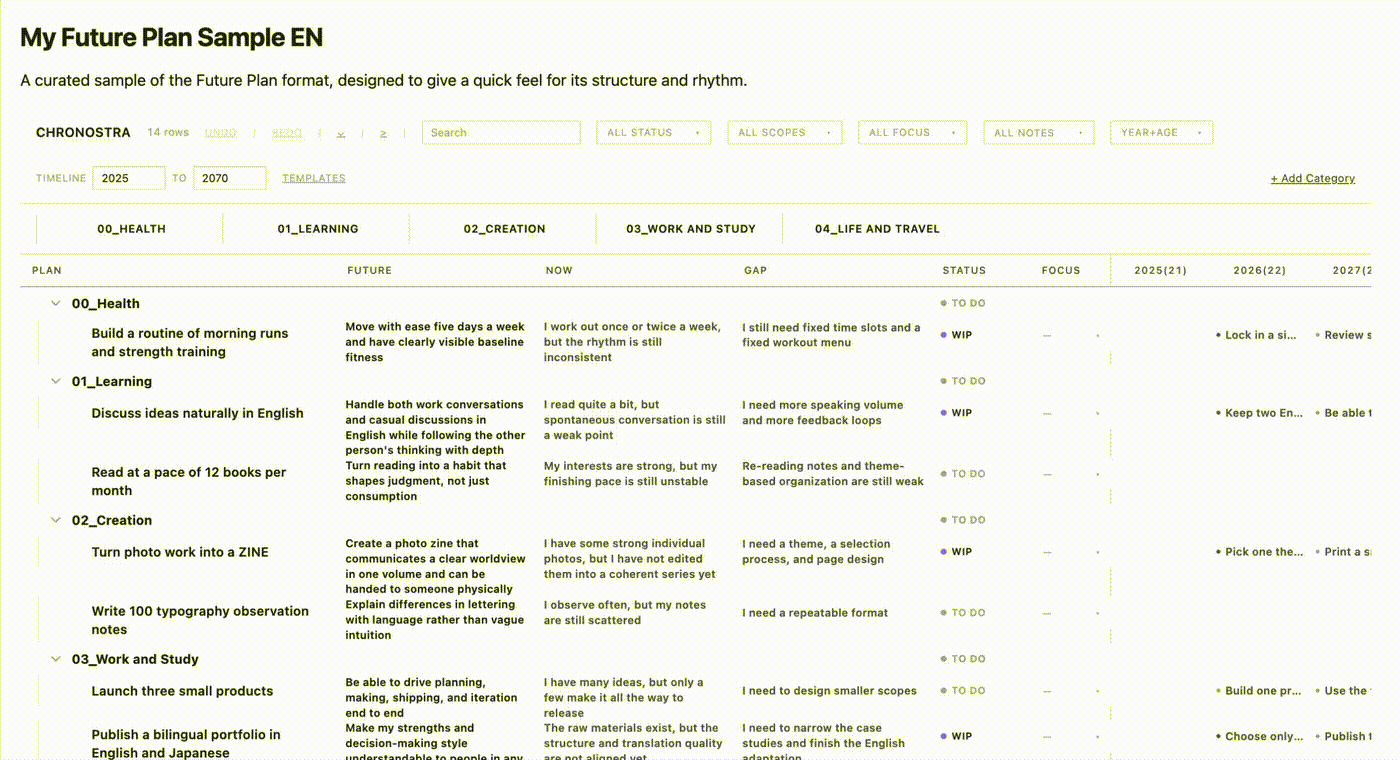
Task: Select plan 'Write 100 typography observation notes'
Action: coord(200,621)
